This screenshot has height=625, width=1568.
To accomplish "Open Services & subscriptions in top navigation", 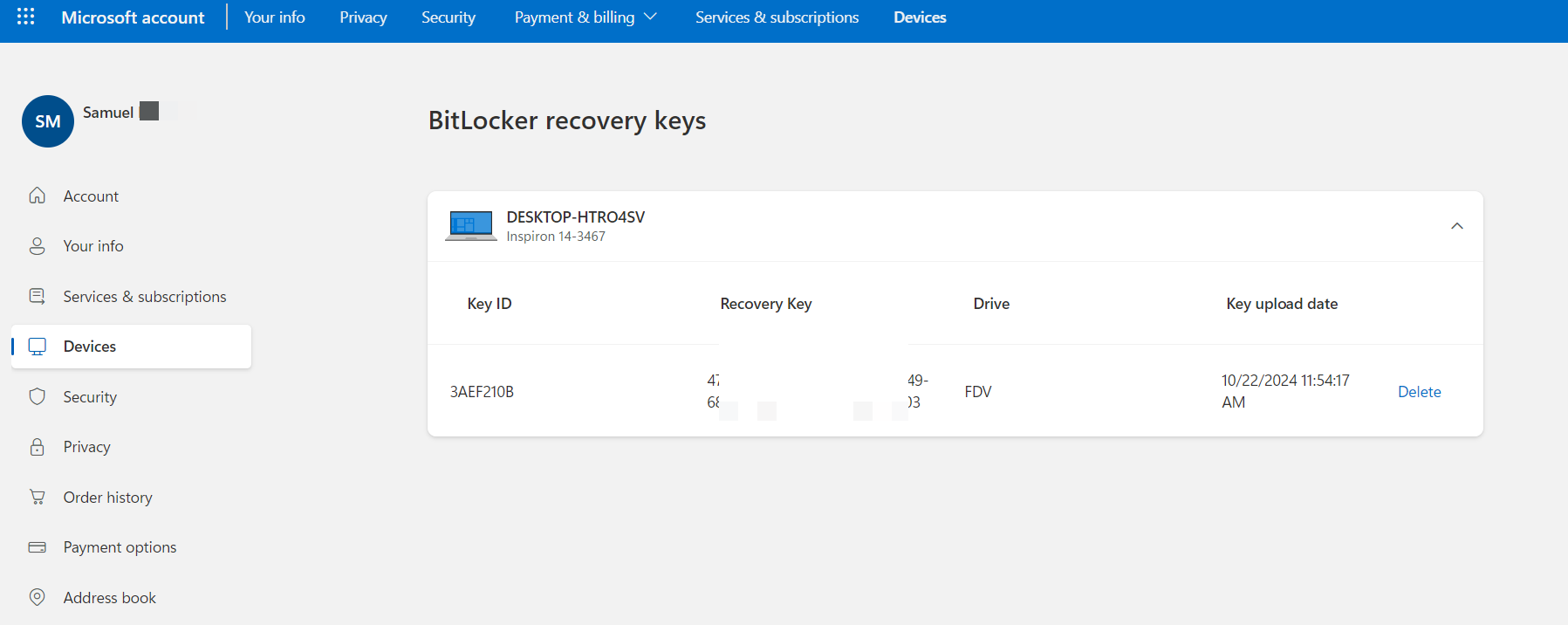I will pos(777,17).
